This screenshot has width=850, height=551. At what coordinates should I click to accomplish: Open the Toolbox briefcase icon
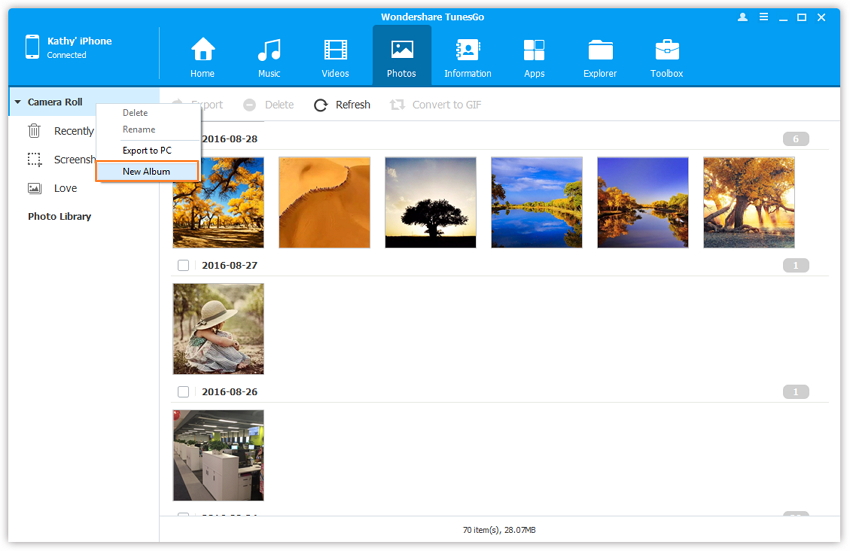667,50
